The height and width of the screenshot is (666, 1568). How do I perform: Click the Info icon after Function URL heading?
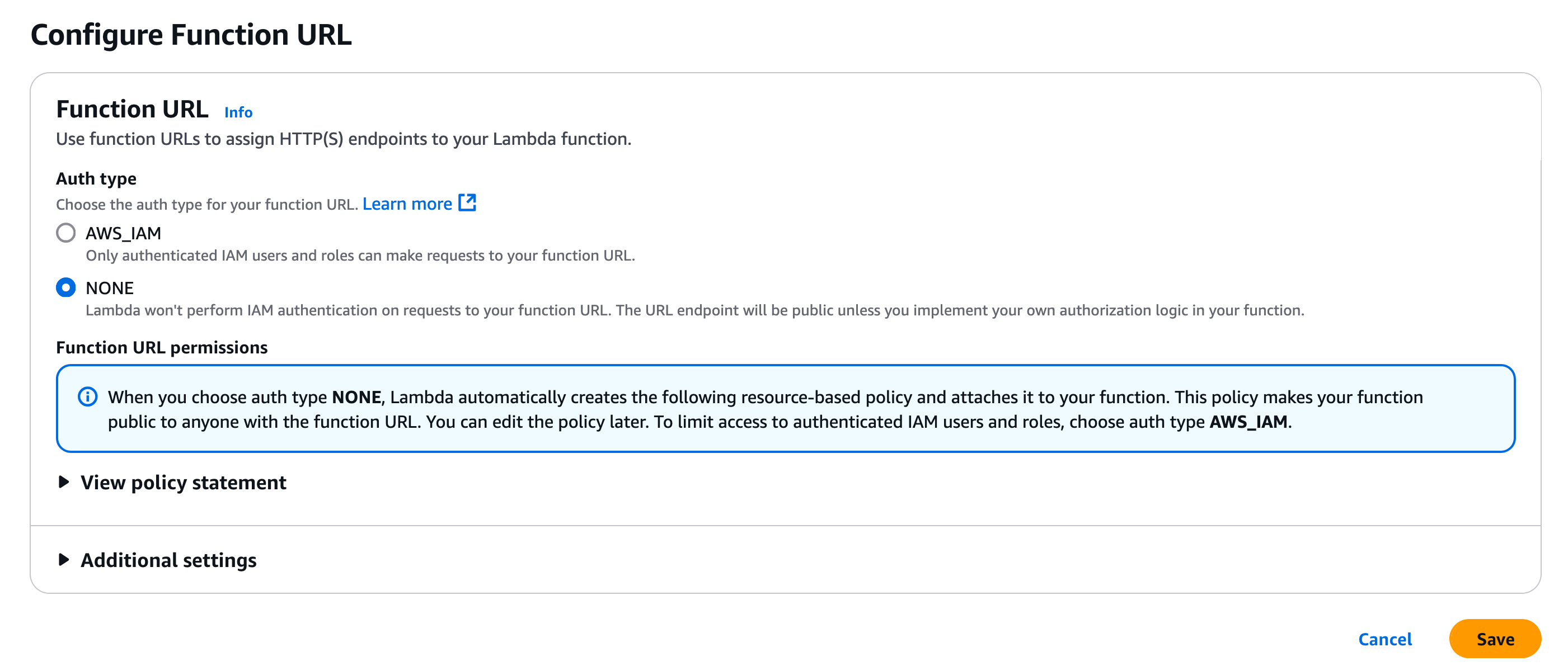[x=238, y=112]
